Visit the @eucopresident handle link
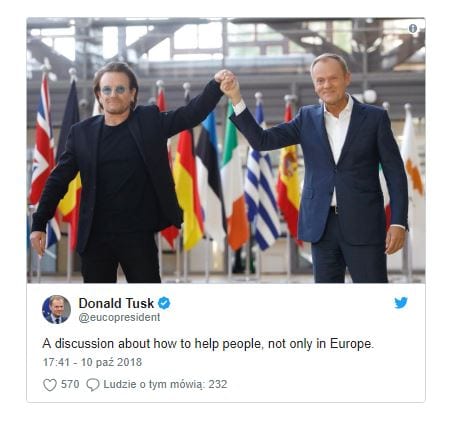The height and width of the screenshot is (422, 452). coord(119,317)
